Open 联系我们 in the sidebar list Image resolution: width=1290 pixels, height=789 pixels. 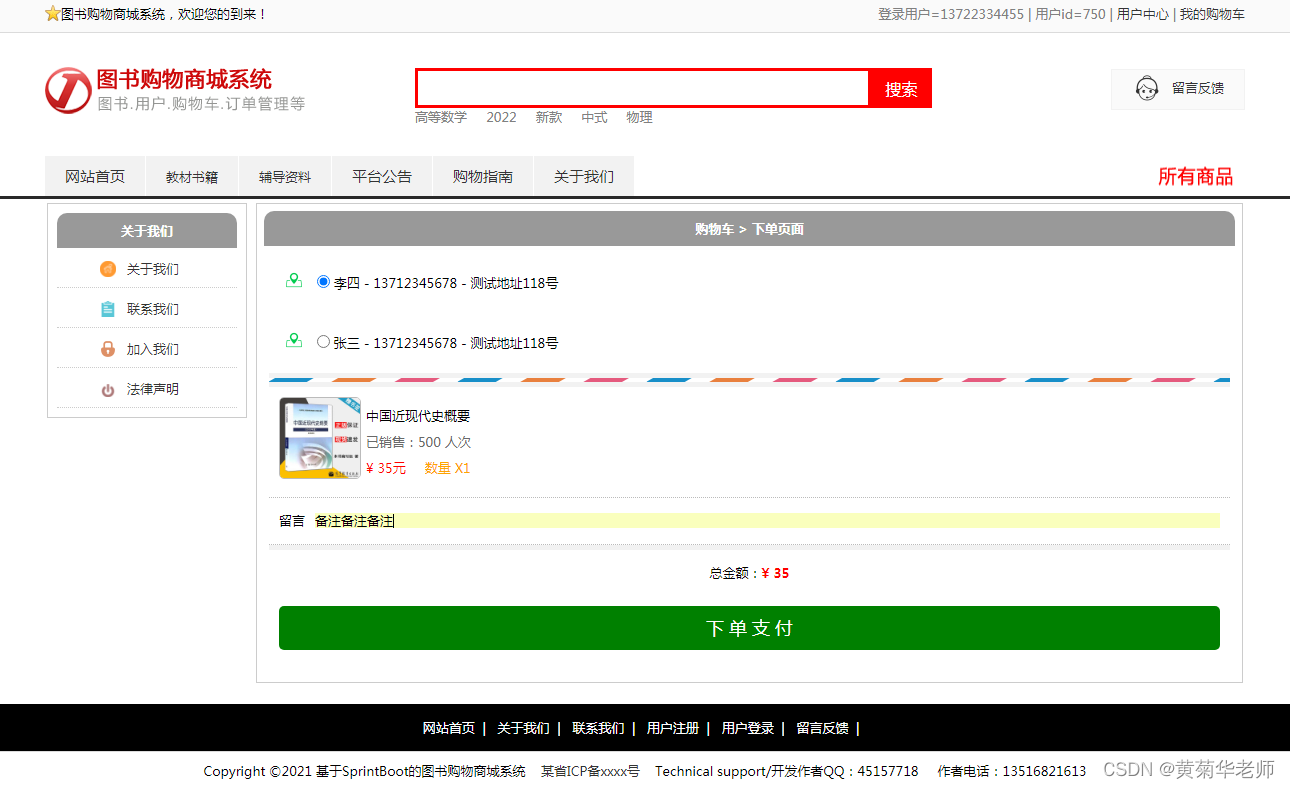point(153,309)
